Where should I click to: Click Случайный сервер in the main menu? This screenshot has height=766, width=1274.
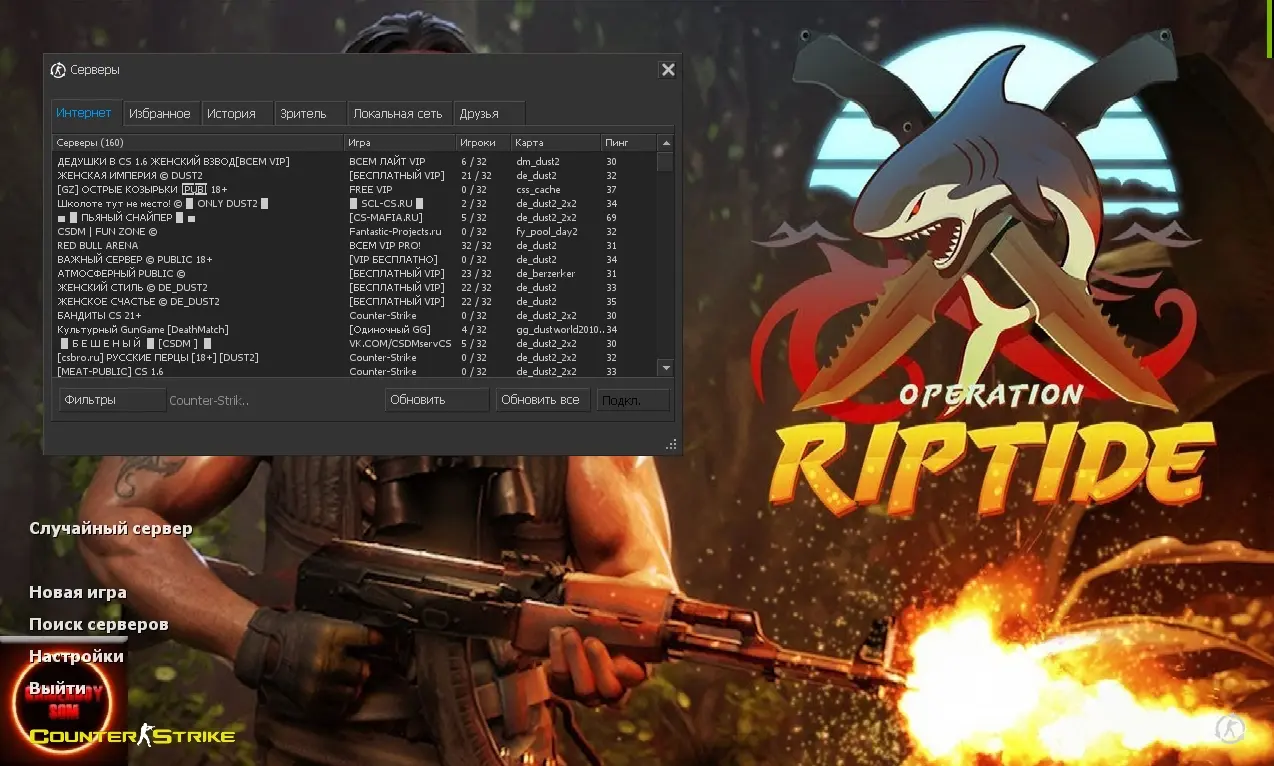(x=111, y=528)
